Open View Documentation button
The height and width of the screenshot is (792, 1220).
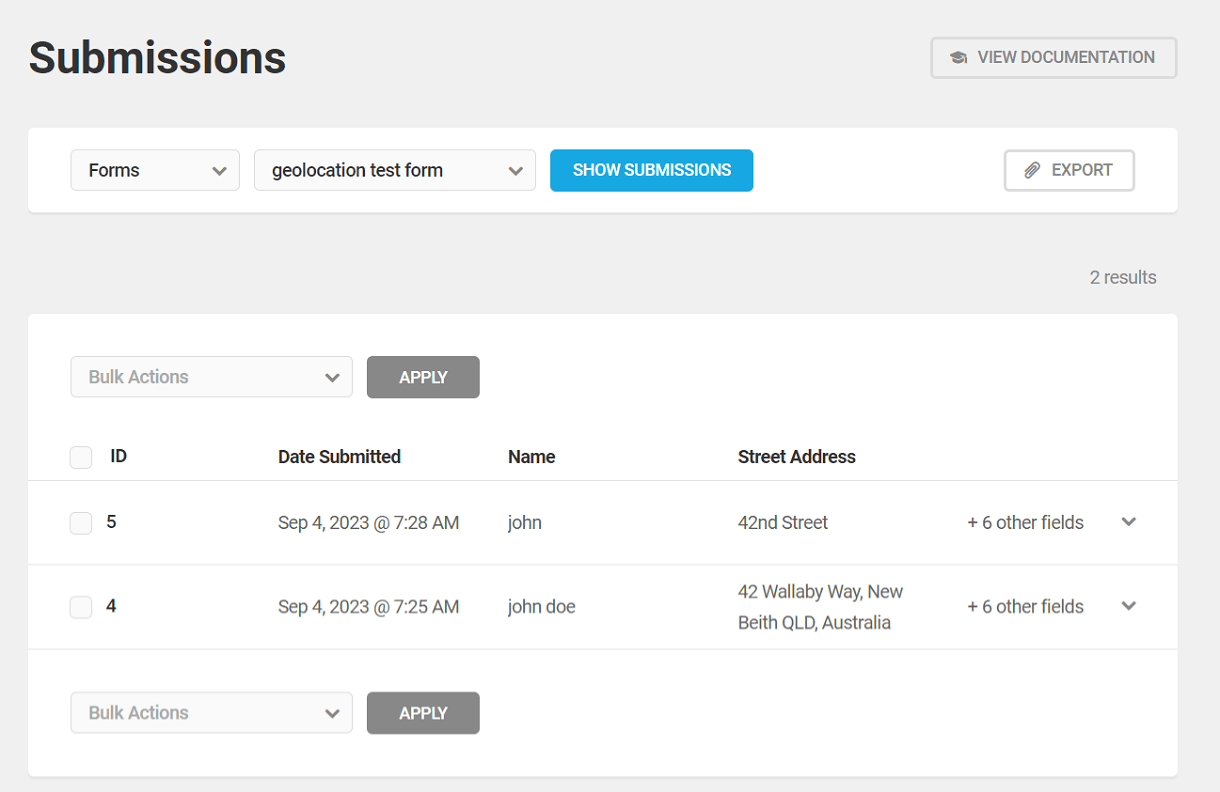pos(1054,58)
